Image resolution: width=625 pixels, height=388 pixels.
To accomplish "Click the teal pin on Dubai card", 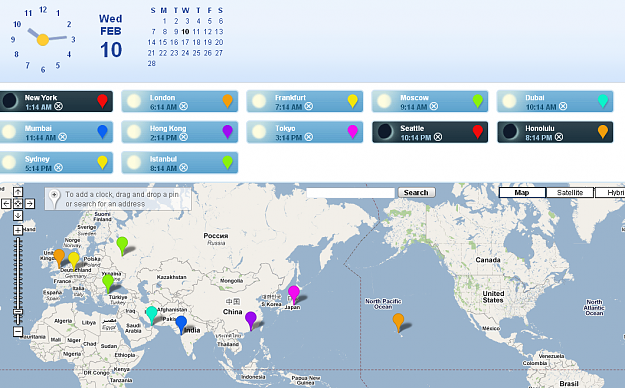I will coord(603,101).
